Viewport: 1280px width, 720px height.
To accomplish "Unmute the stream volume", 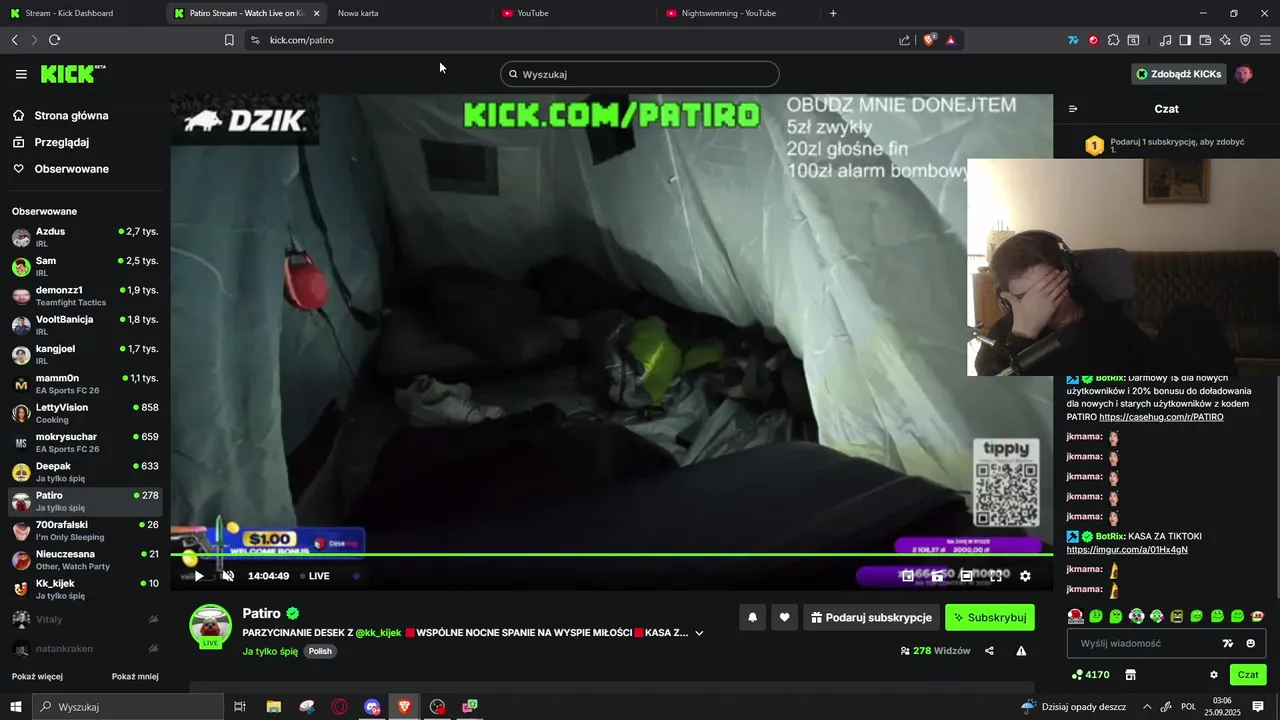I will point(228,576).
